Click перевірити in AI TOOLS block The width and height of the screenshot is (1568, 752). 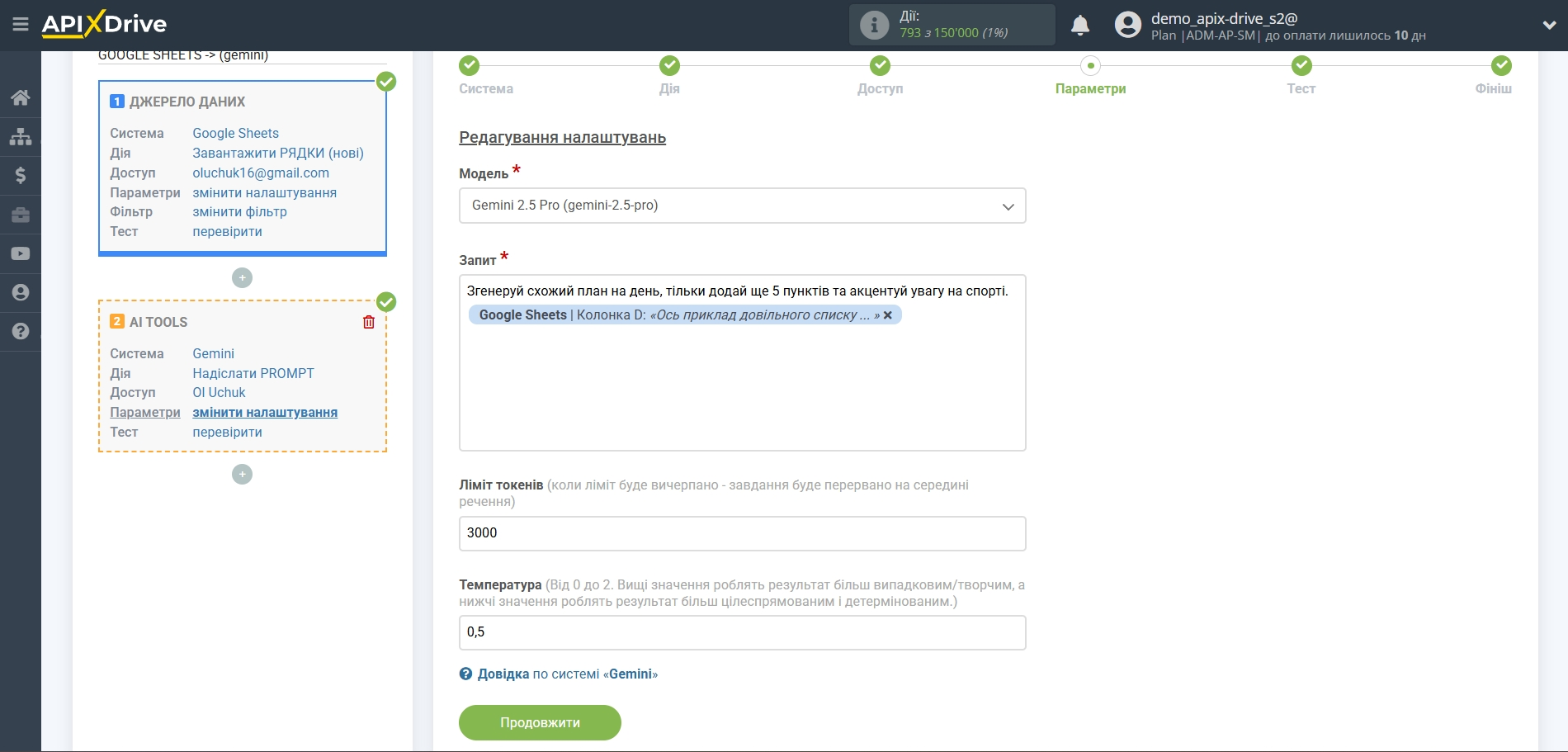coord(227,432)
